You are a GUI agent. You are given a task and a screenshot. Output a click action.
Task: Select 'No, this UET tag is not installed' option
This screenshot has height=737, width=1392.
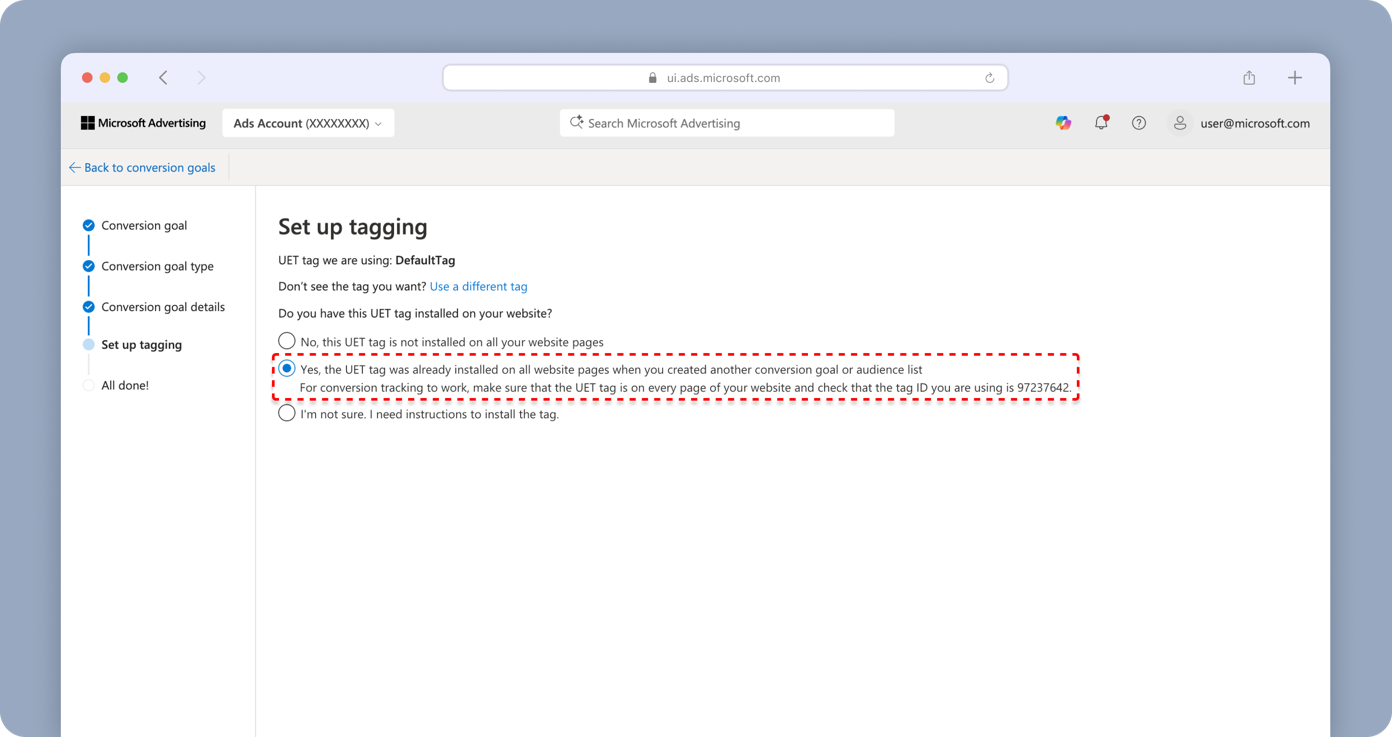click(287, 342)
